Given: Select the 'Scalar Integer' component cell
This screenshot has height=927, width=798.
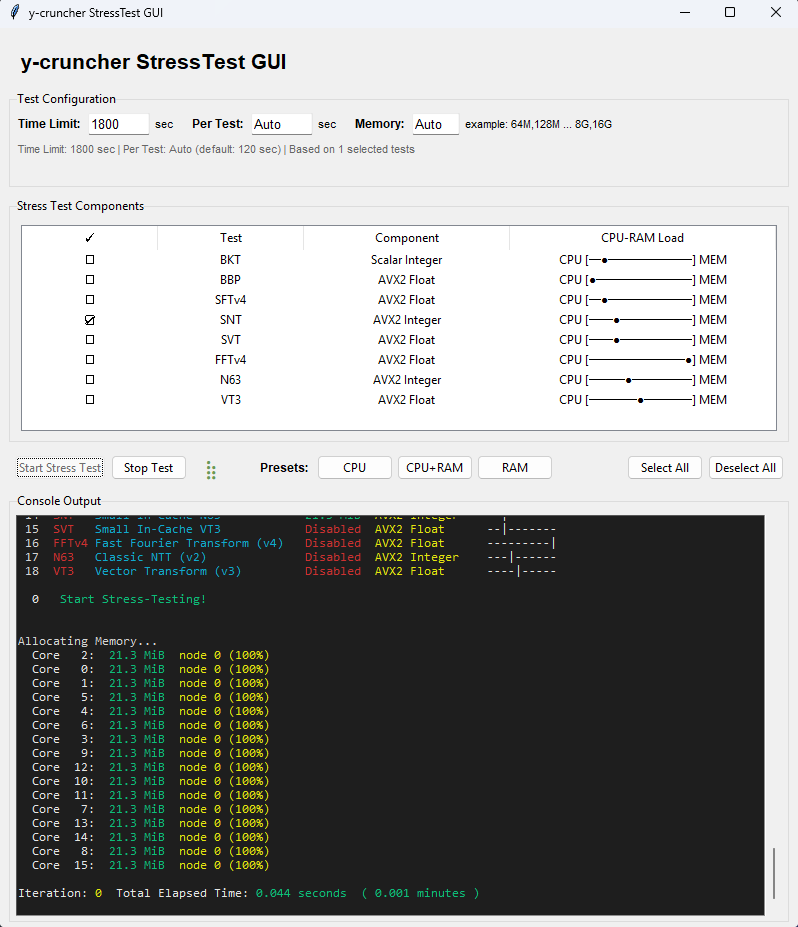Looking at the screenshot, I should 407,260.
